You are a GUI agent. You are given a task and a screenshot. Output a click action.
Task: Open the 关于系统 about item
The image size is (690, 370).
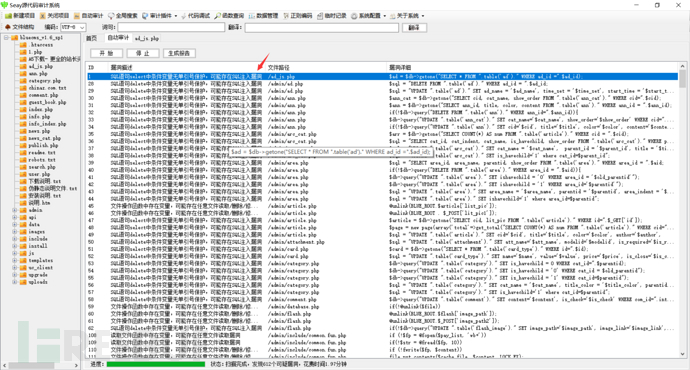[x=404, y=16]
